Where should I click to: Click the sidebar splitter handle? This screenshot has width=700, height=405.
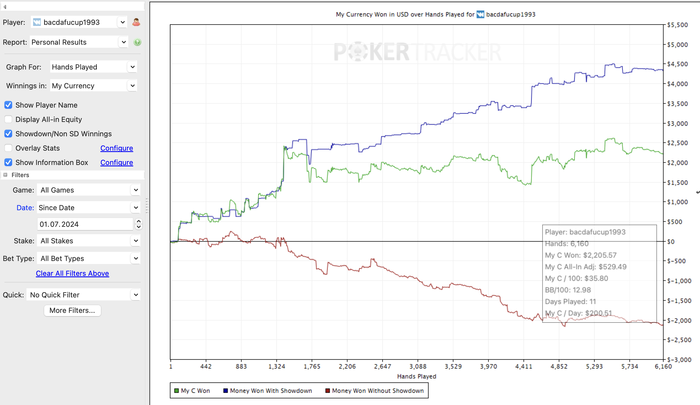click(147, 205)
